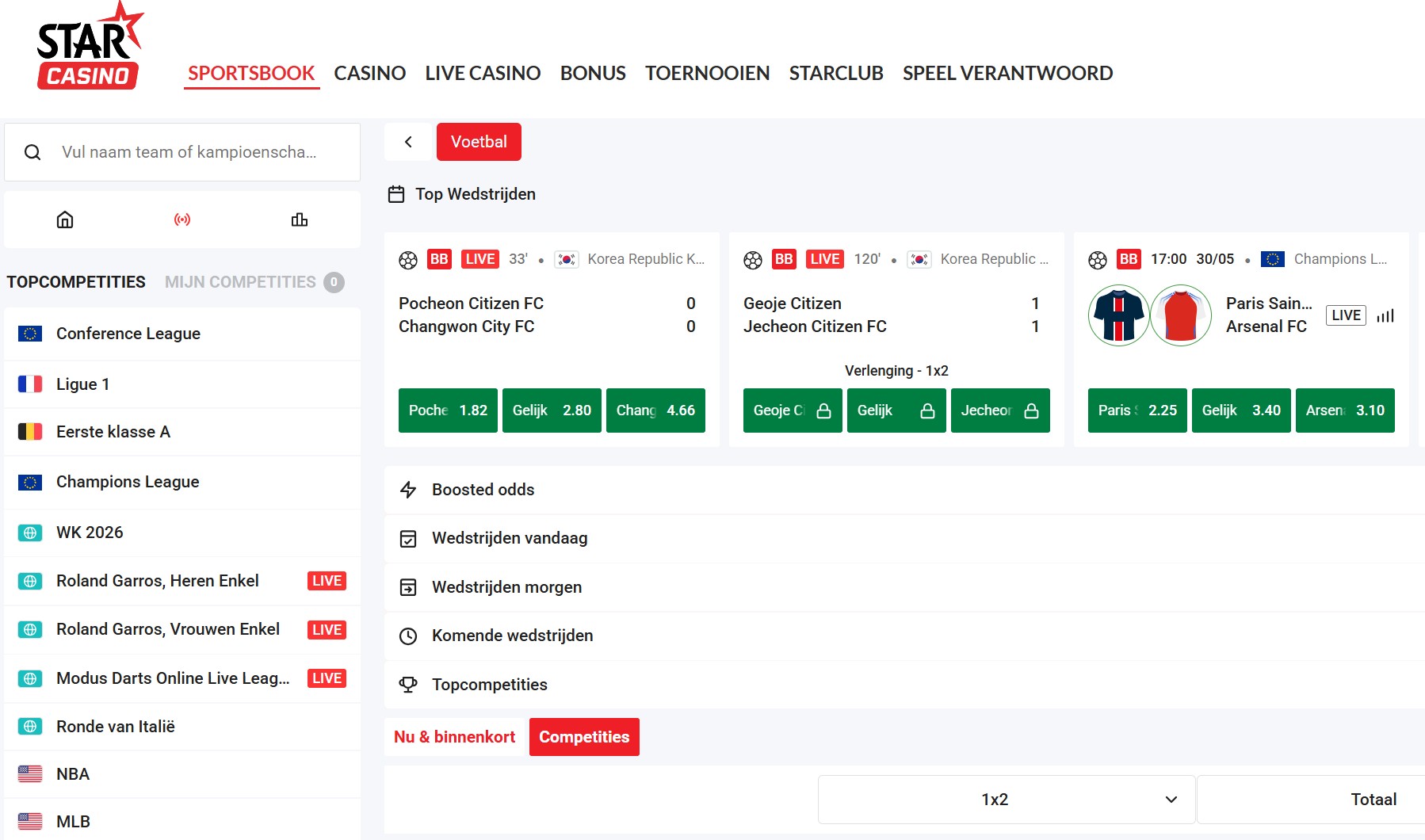Expand Wedstrijden morgen section
1425x840 pixels.
click(904, 587)
